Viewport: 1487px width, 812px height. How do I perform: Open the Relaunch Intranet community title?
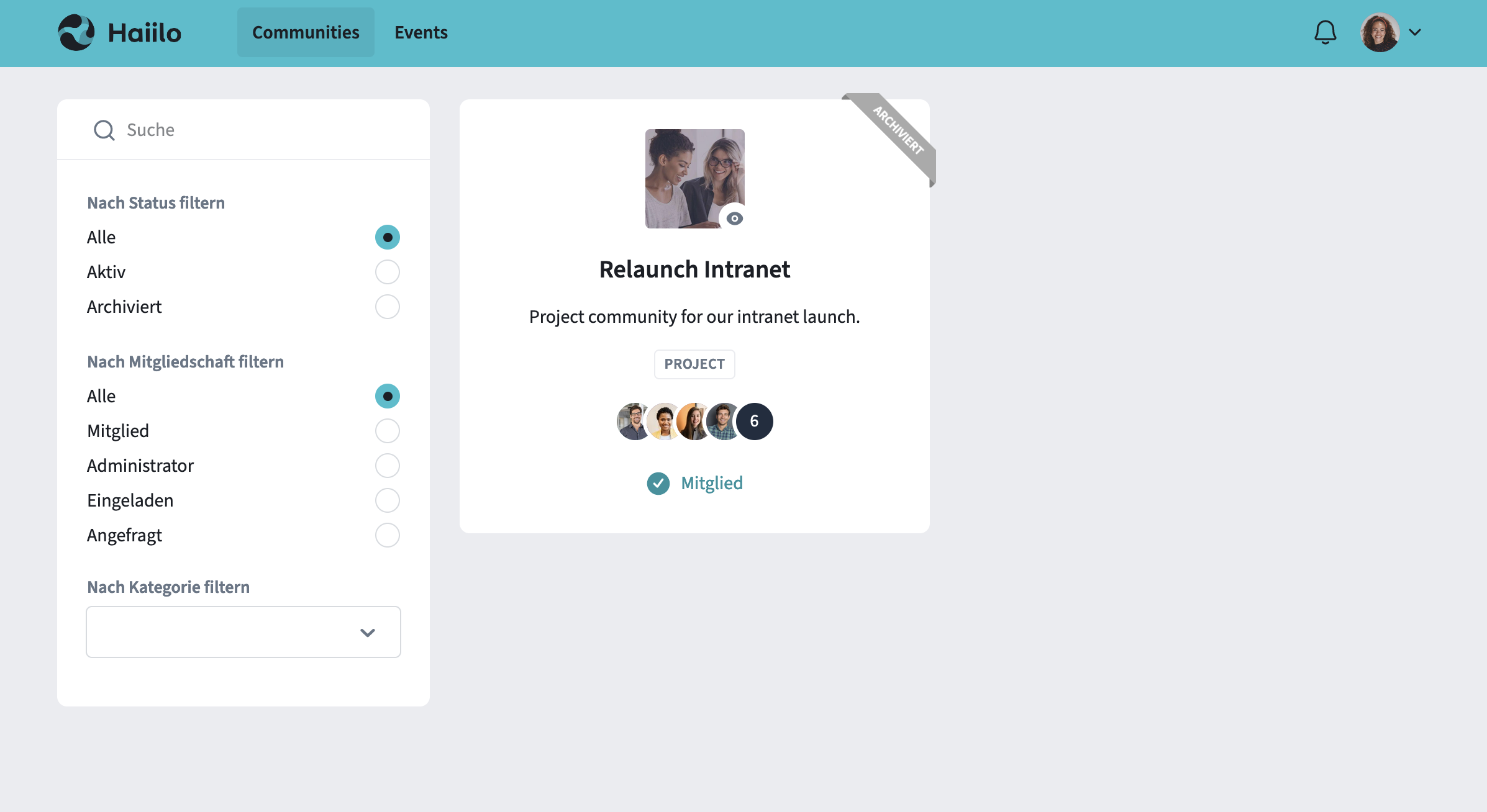(x=694, y=269)
